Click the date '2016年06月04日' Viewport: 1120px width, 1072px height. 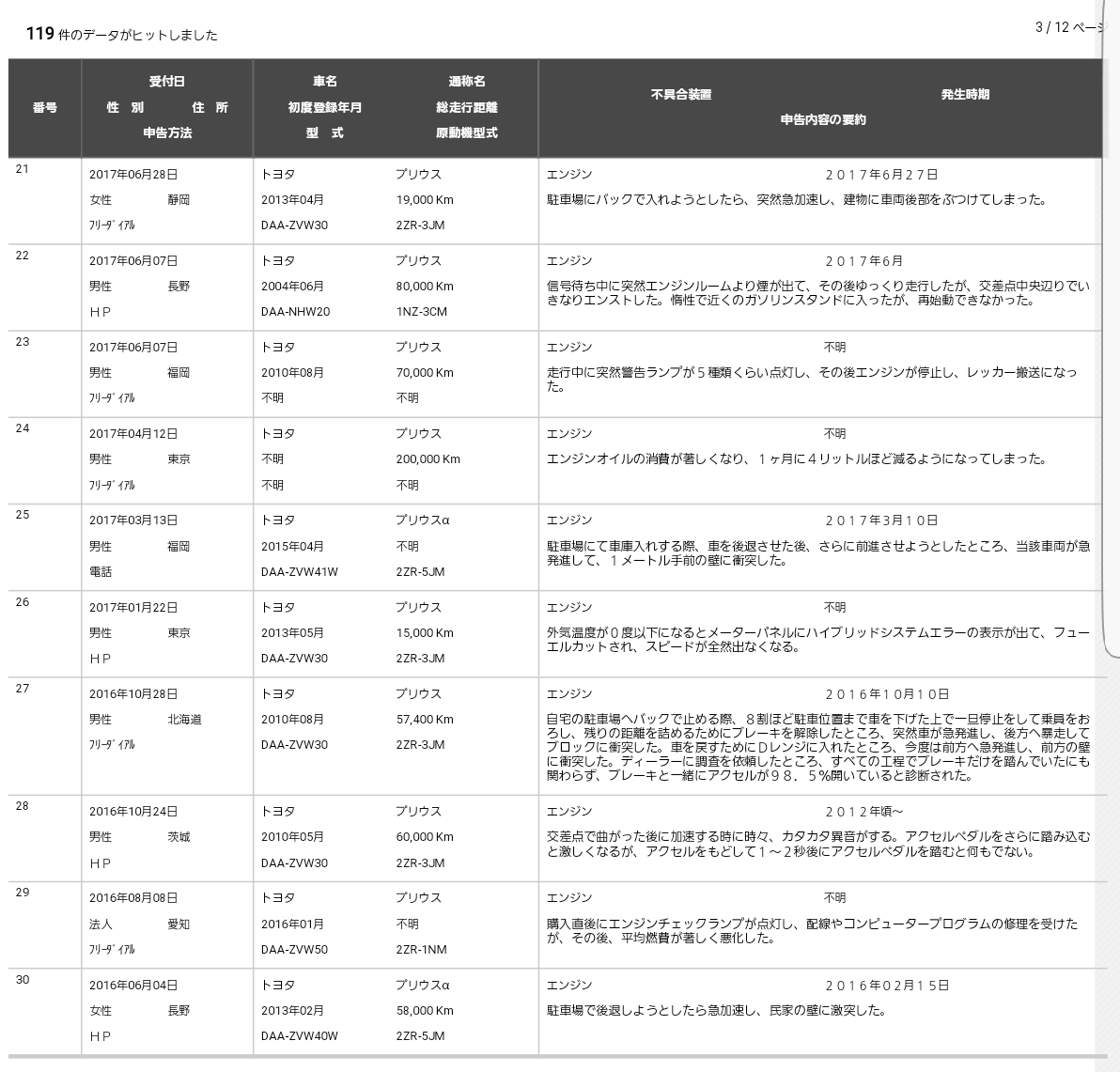click(x=133, y=986)
